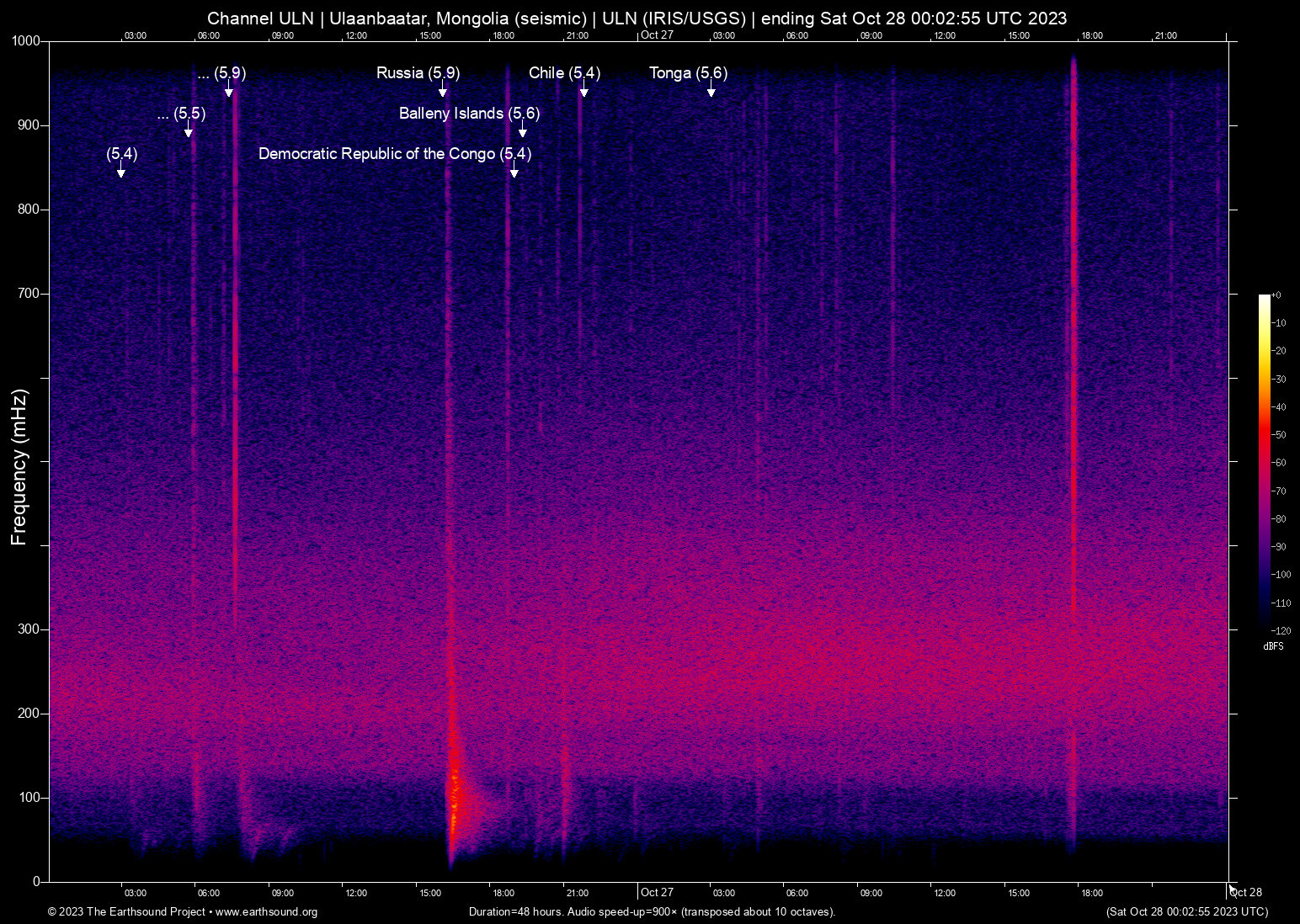Select the Balleny Islands (5.6) arrow marker
This screenshot has width=1300, height=924.
523,131
